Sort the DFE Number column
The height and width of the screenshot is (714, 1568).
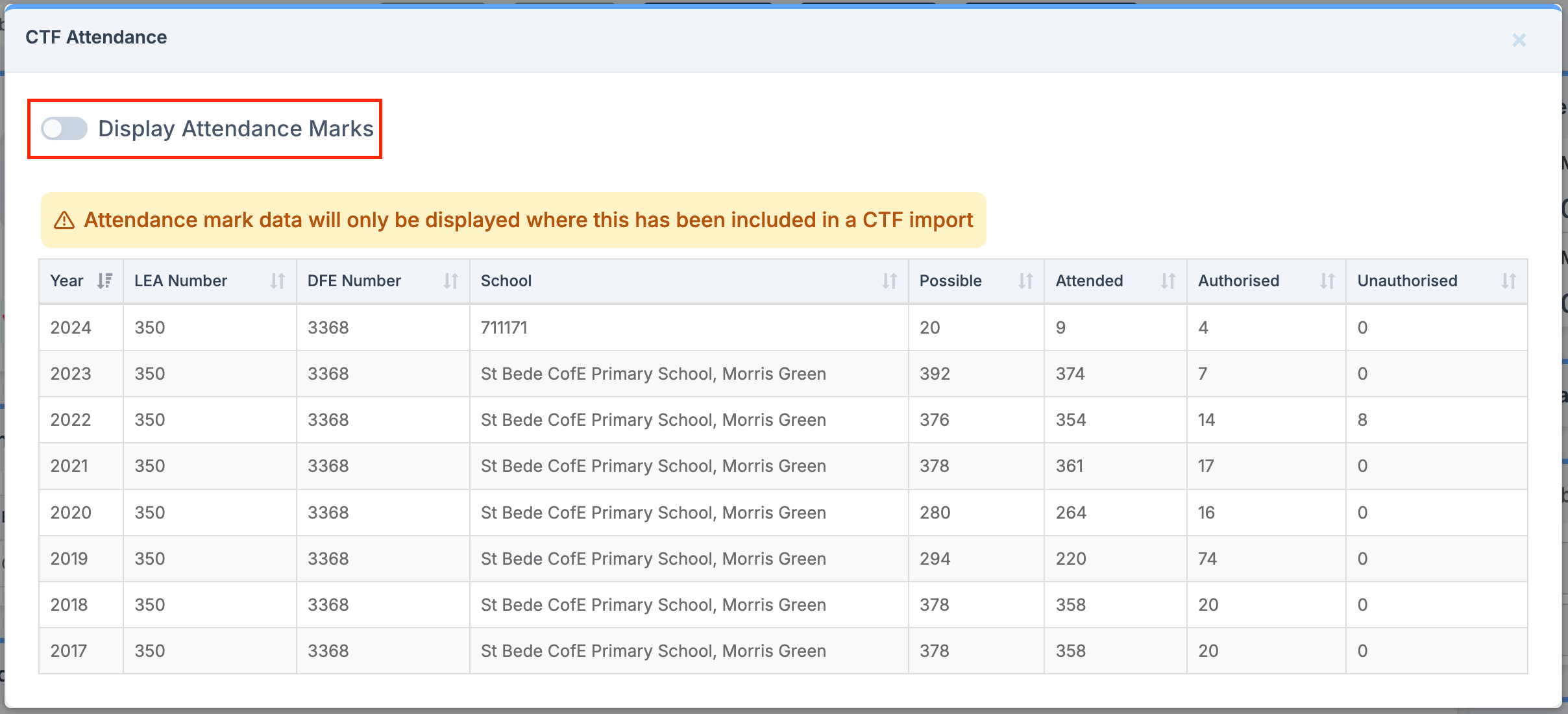[452, 280]
